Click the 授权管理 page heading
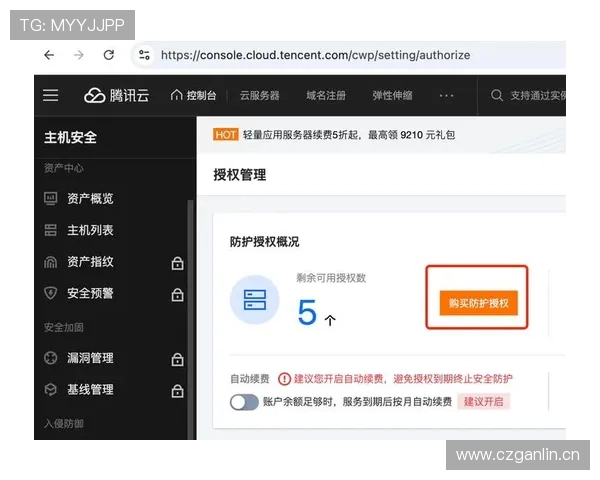 pos(240,175)
